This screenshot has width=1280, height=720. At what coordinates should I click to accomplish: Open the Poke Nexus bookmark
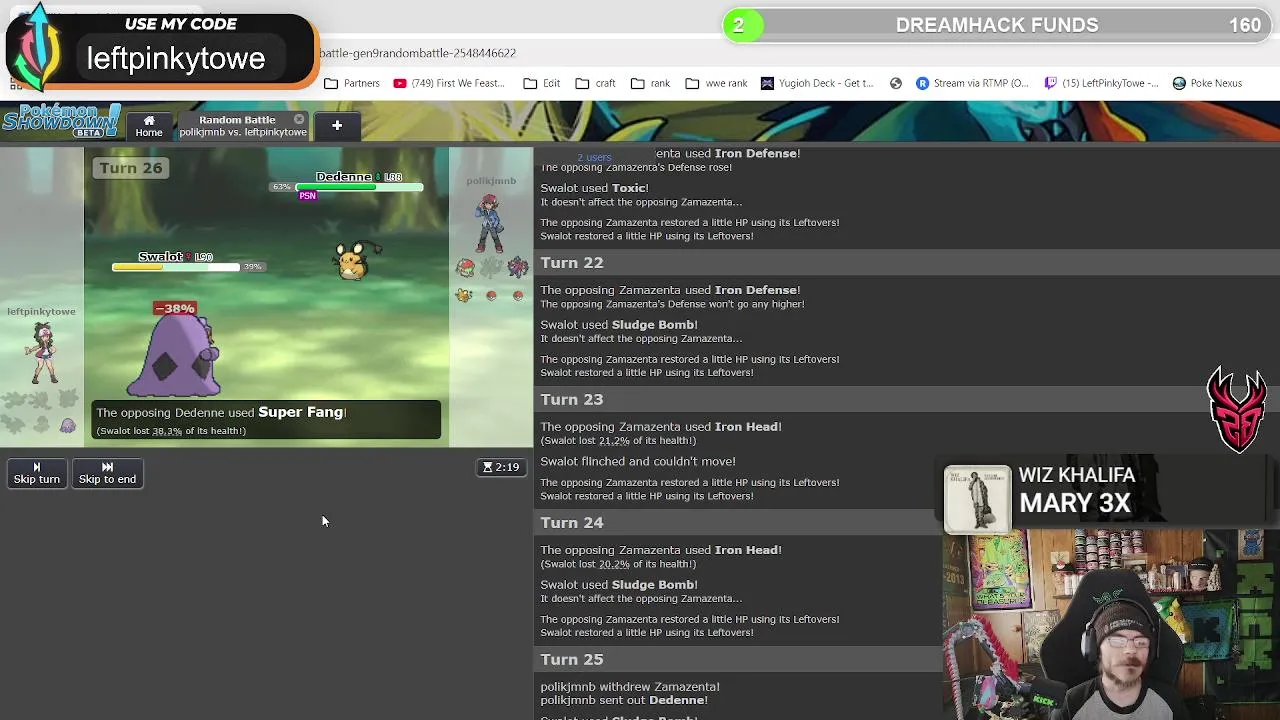[x=1207, y=83]
